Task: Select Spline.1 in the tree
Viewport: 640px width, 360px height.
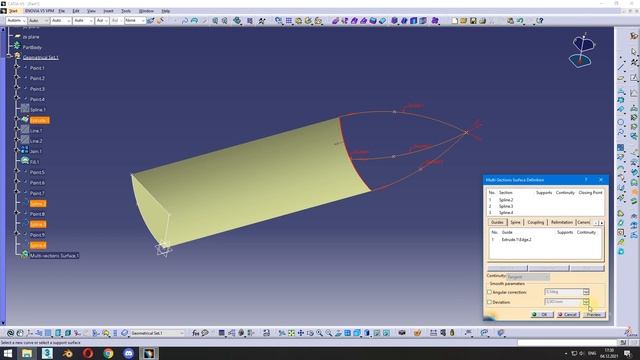Action: pyautogui.click(x=38, y=110)
